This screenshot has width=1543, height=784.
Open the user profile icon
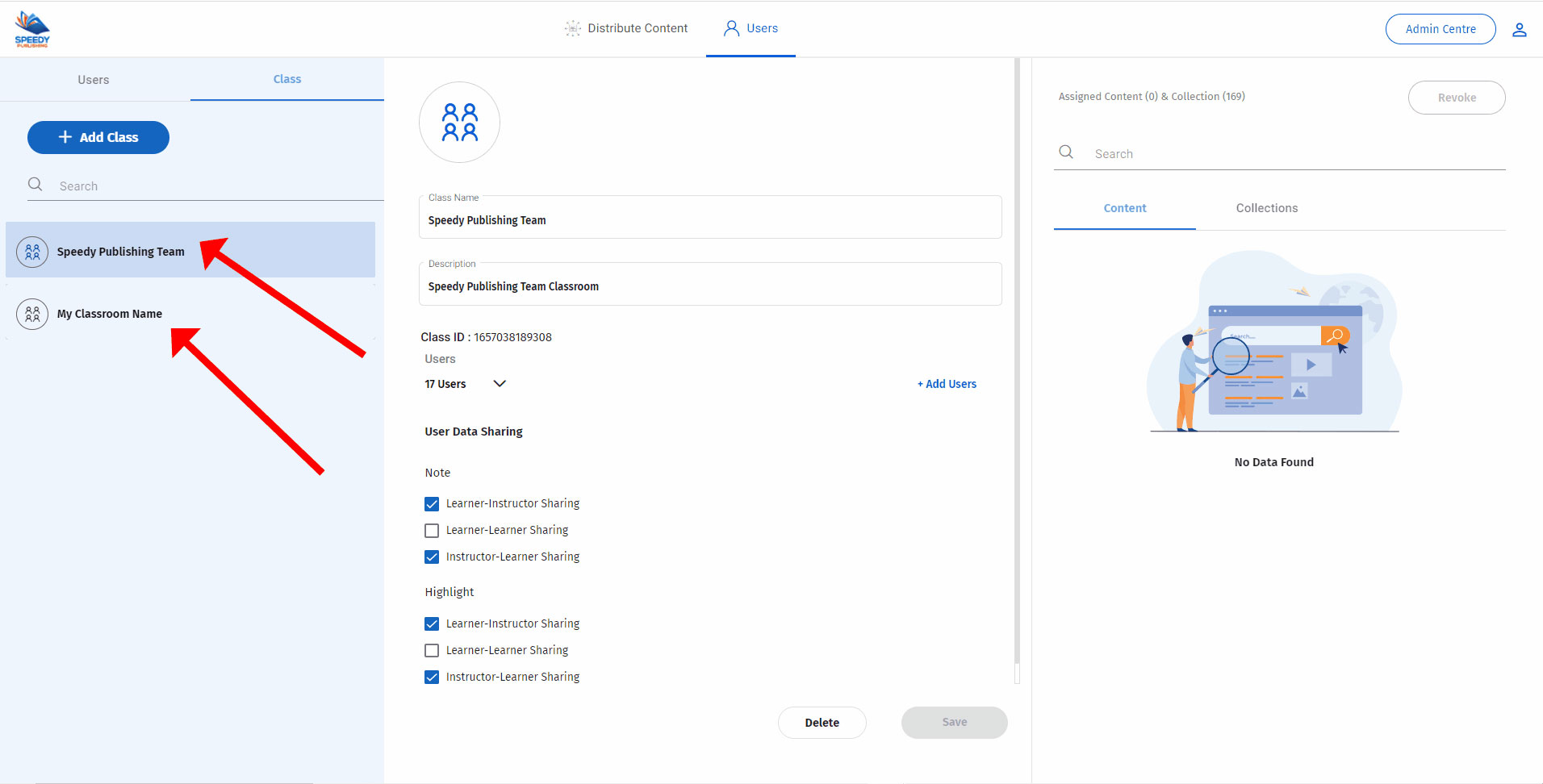1520,30
